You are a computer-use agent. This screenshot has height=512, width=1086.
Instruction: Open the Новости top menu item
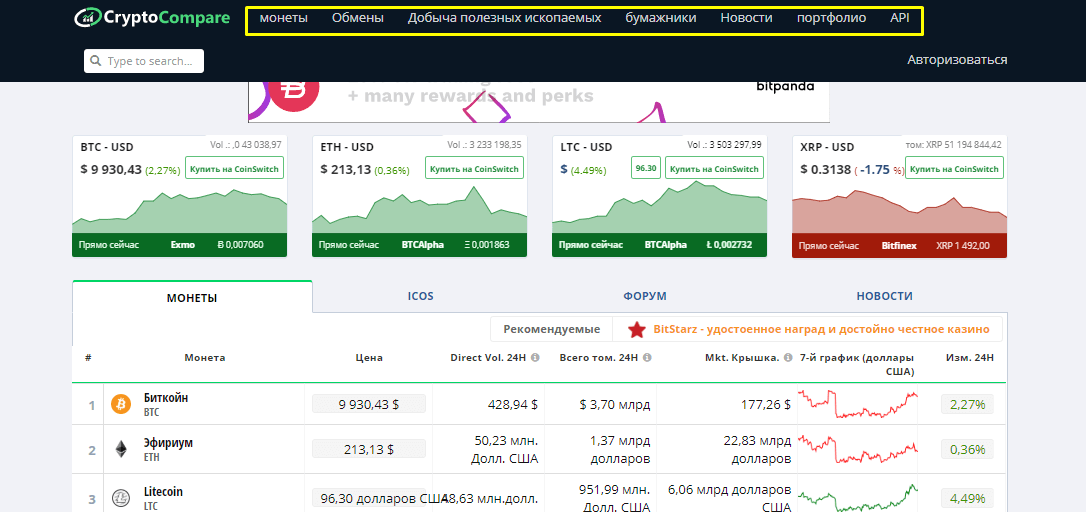click(x=746, y=18)
